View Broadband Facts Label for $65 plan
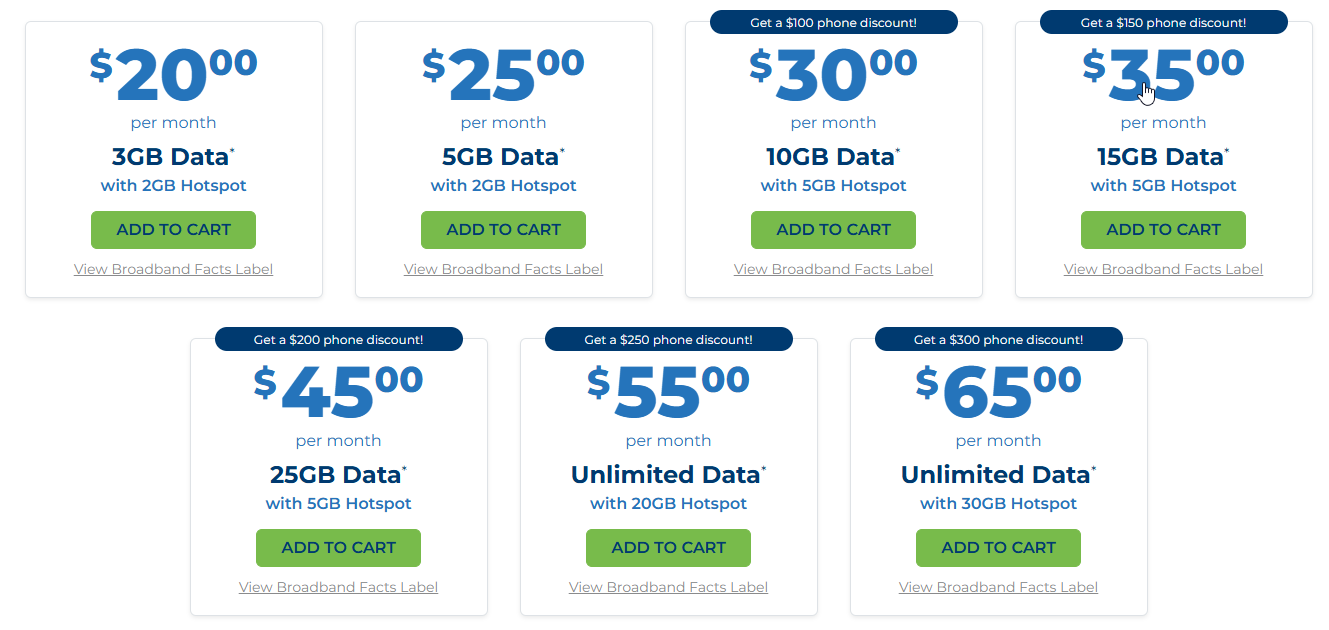The image size is (1329, 630). [x=998, y=587]
